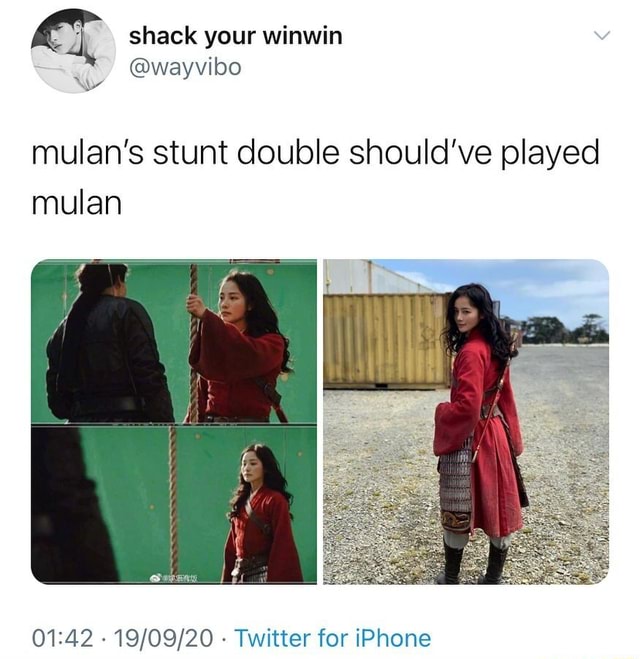640x659 pixels.
Task: Open profile via display name 'shack your winwin'
Action: [235, 37]
